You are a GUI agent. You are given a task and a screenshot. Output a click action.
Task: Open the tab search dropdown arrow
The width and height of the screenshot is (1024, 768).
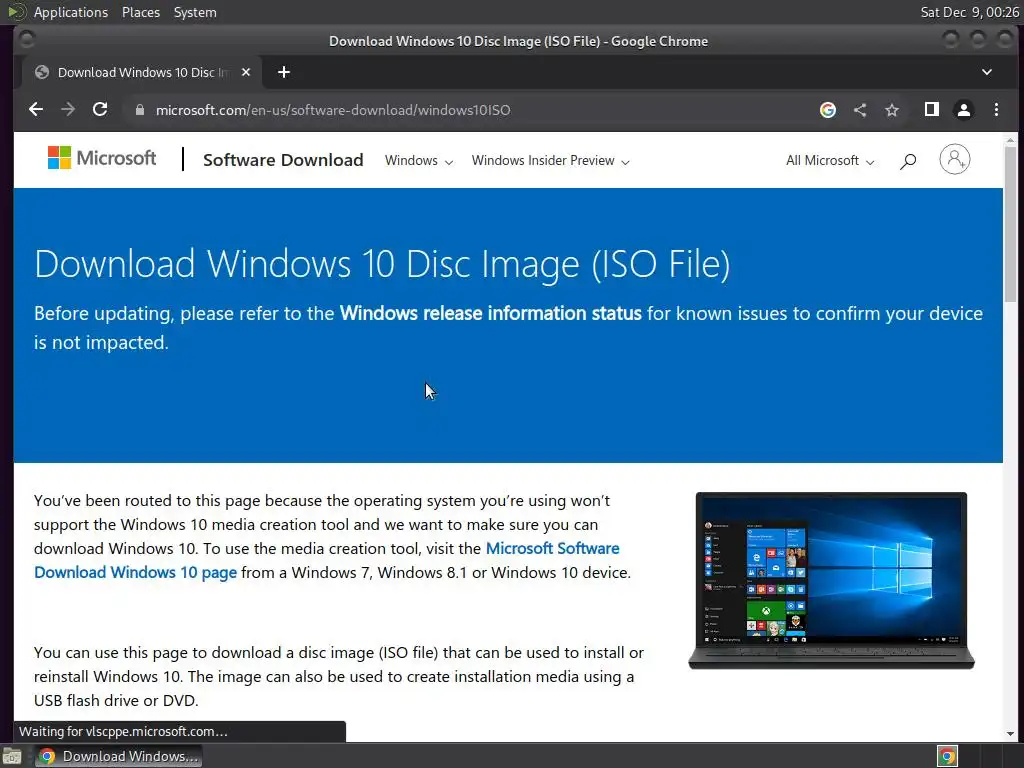pos(987,72)
